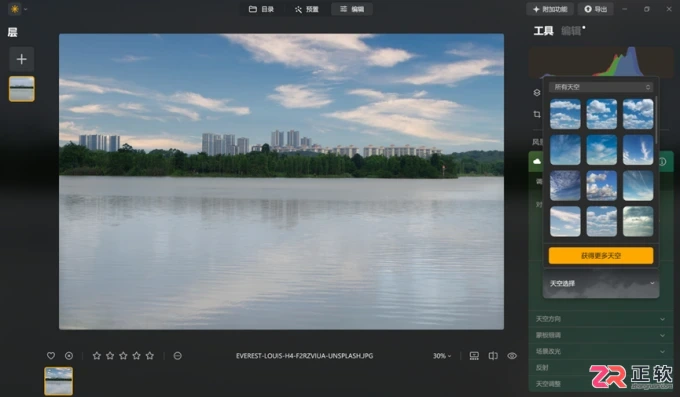Select the fourth row left sky preset

(565, 221)
